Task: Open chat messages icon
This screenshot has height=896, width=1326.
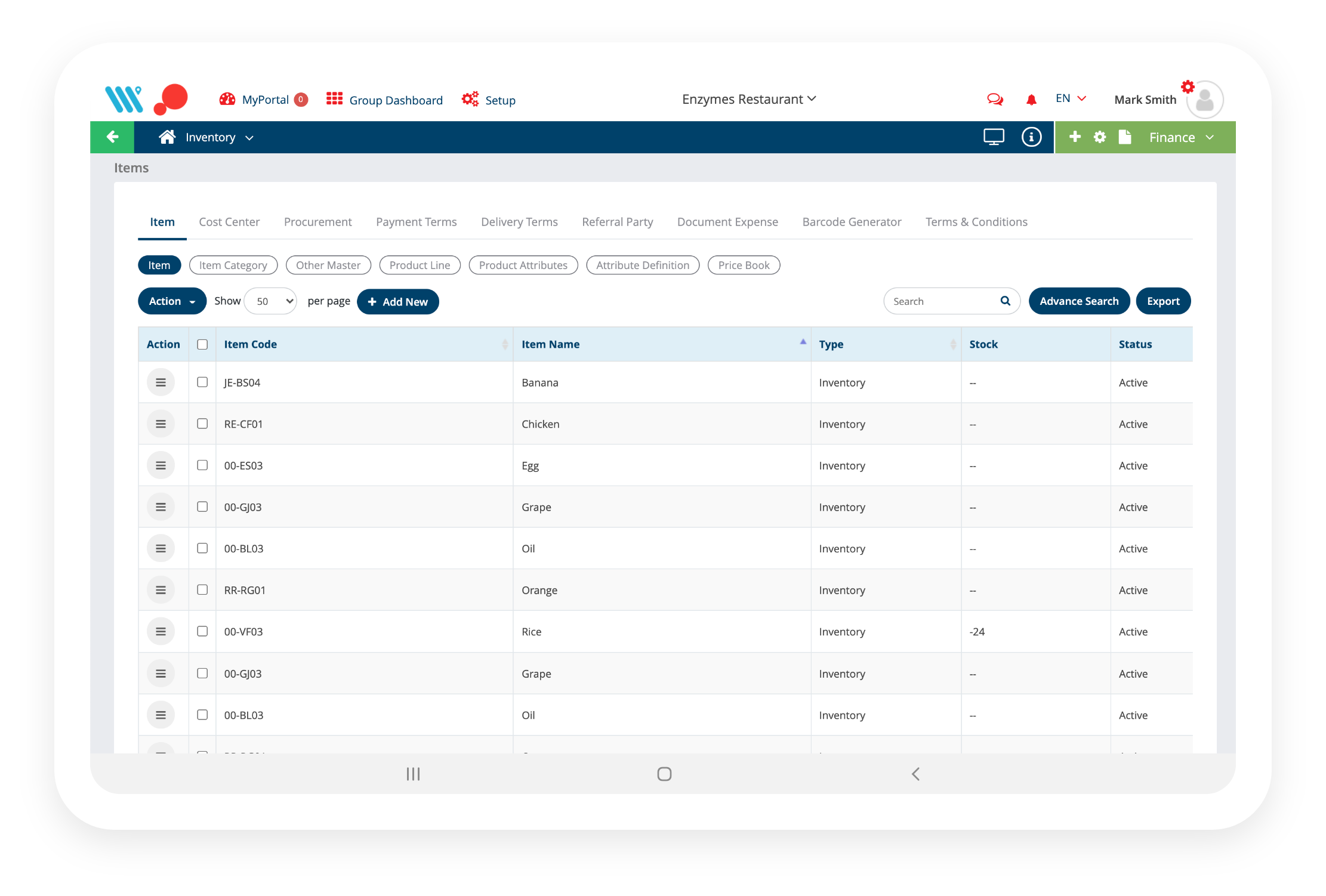Action: tap(995, 99)
